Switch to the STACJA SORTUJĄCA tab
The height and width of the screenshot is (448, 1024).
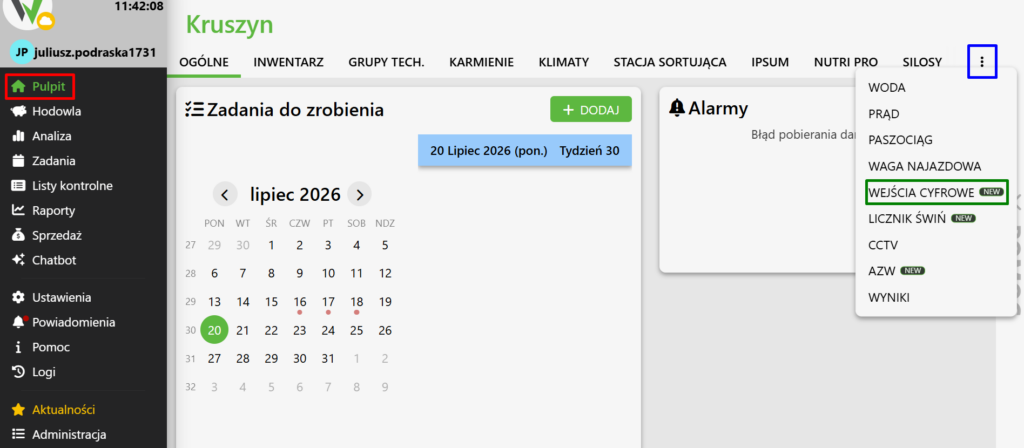670,63
